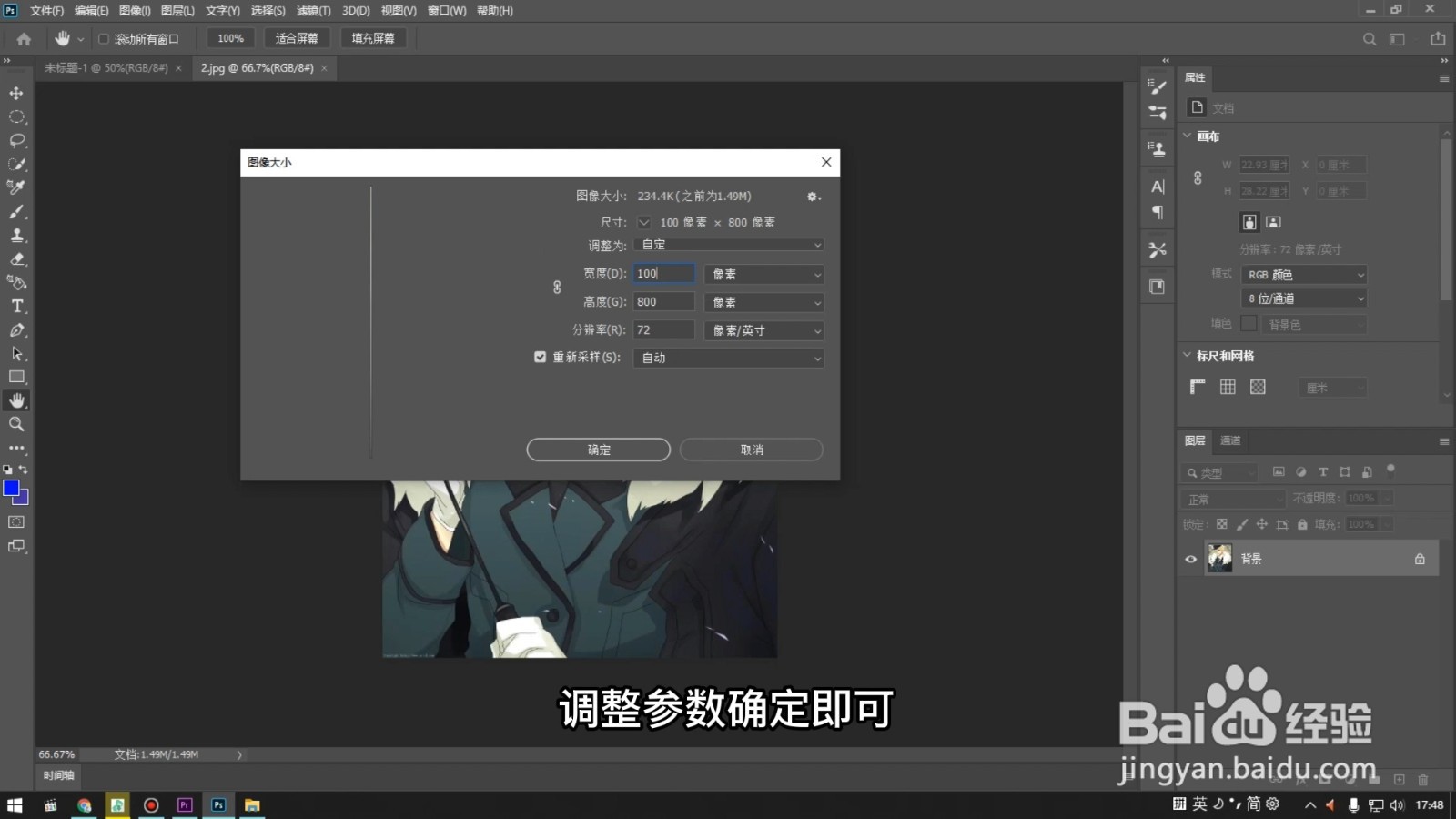
Task: Select the Pen tool
Action: (x=16, y=329)
